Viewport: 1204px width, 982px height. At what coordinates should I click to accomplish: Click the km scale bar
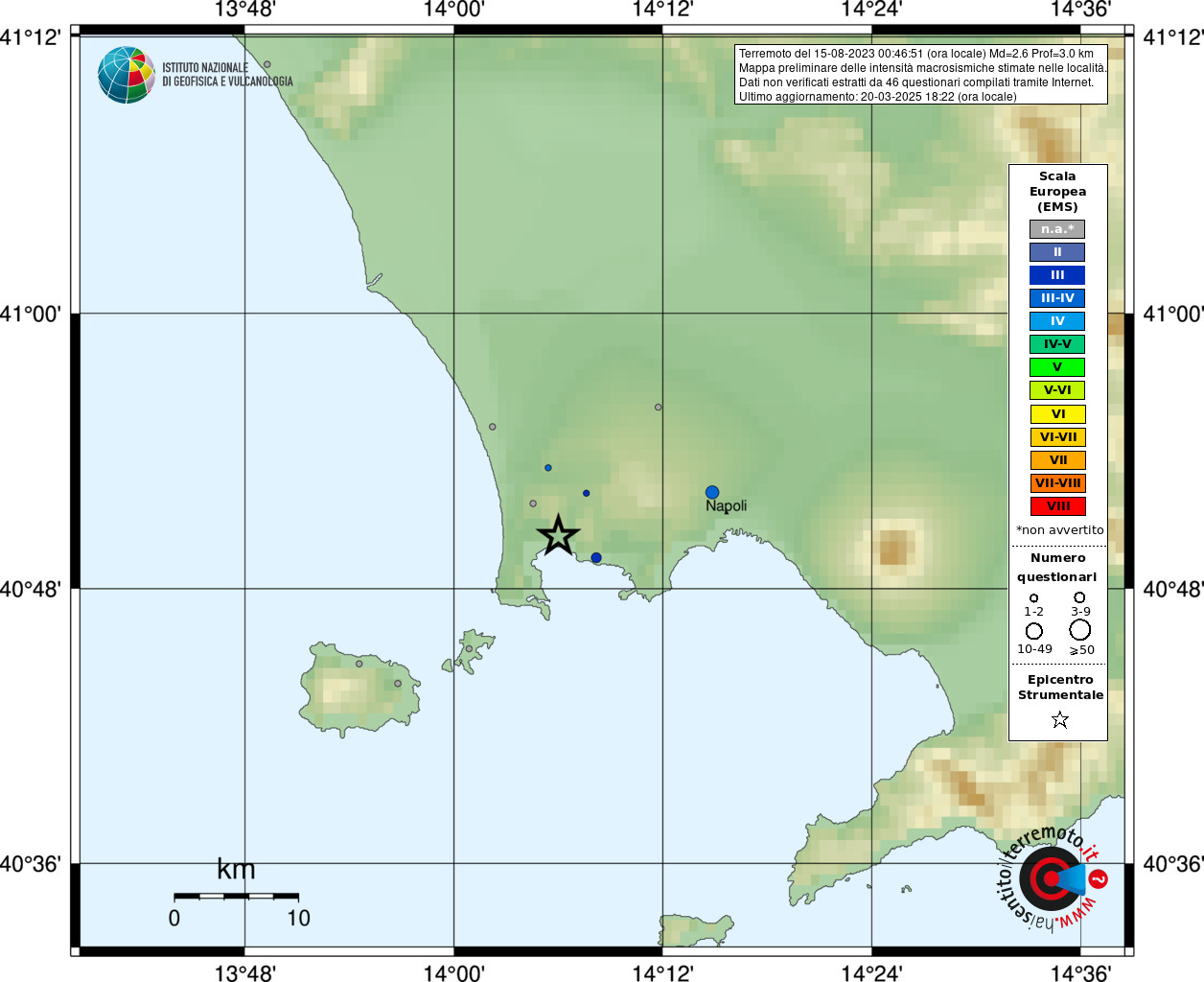(236, 896)
